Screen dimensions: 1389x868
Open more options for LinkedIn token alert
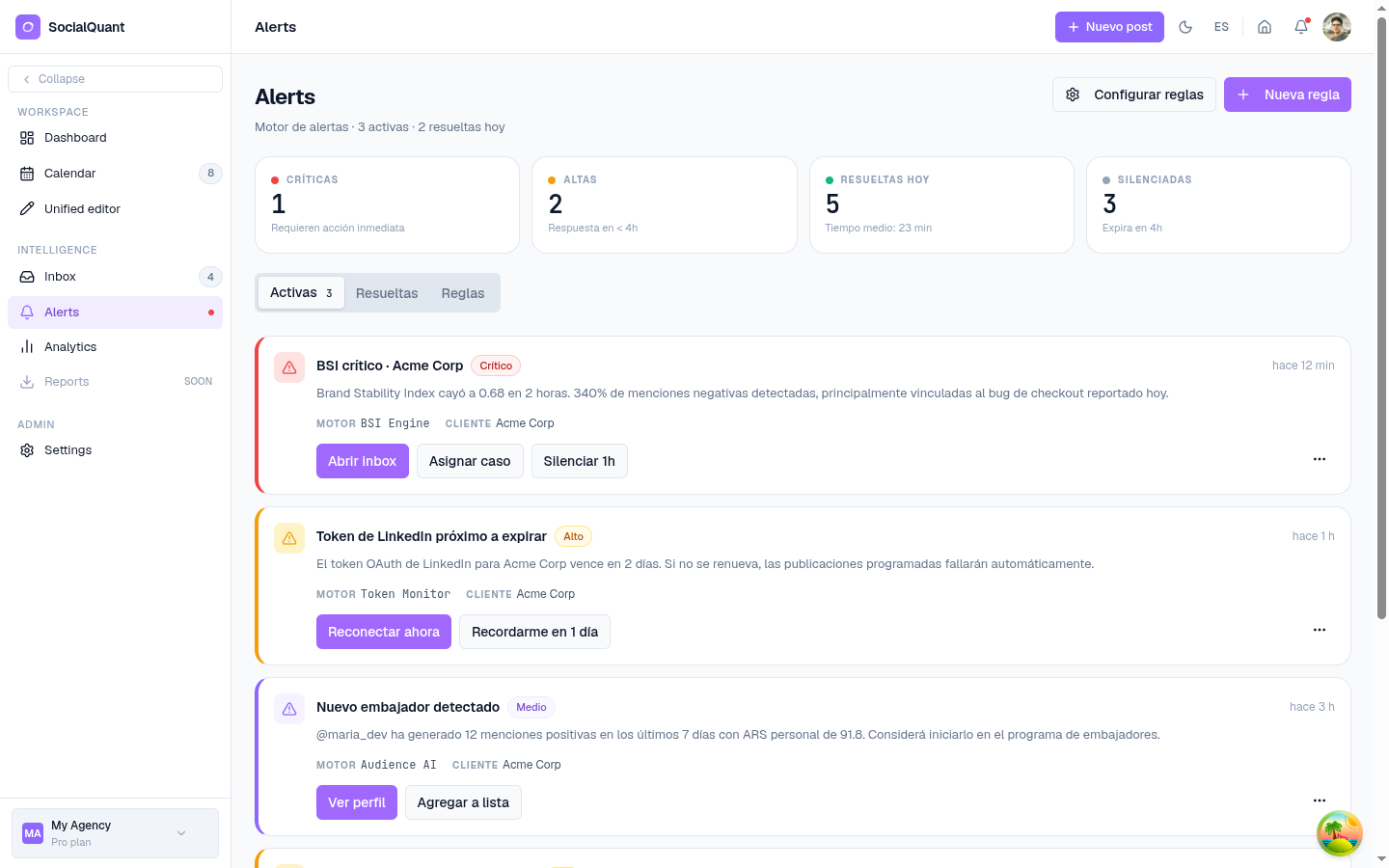point(1320,630)
